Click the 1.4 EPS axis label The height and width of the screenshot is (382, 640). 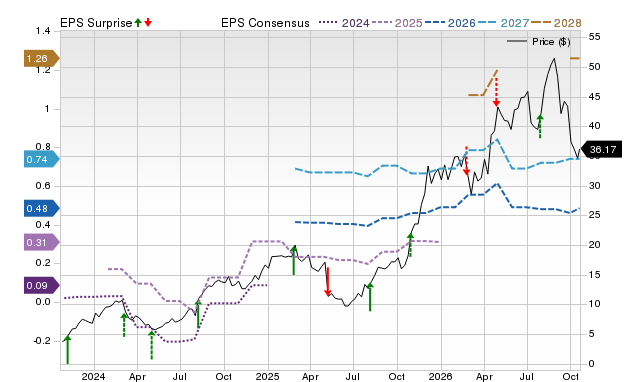pos(42,31)
